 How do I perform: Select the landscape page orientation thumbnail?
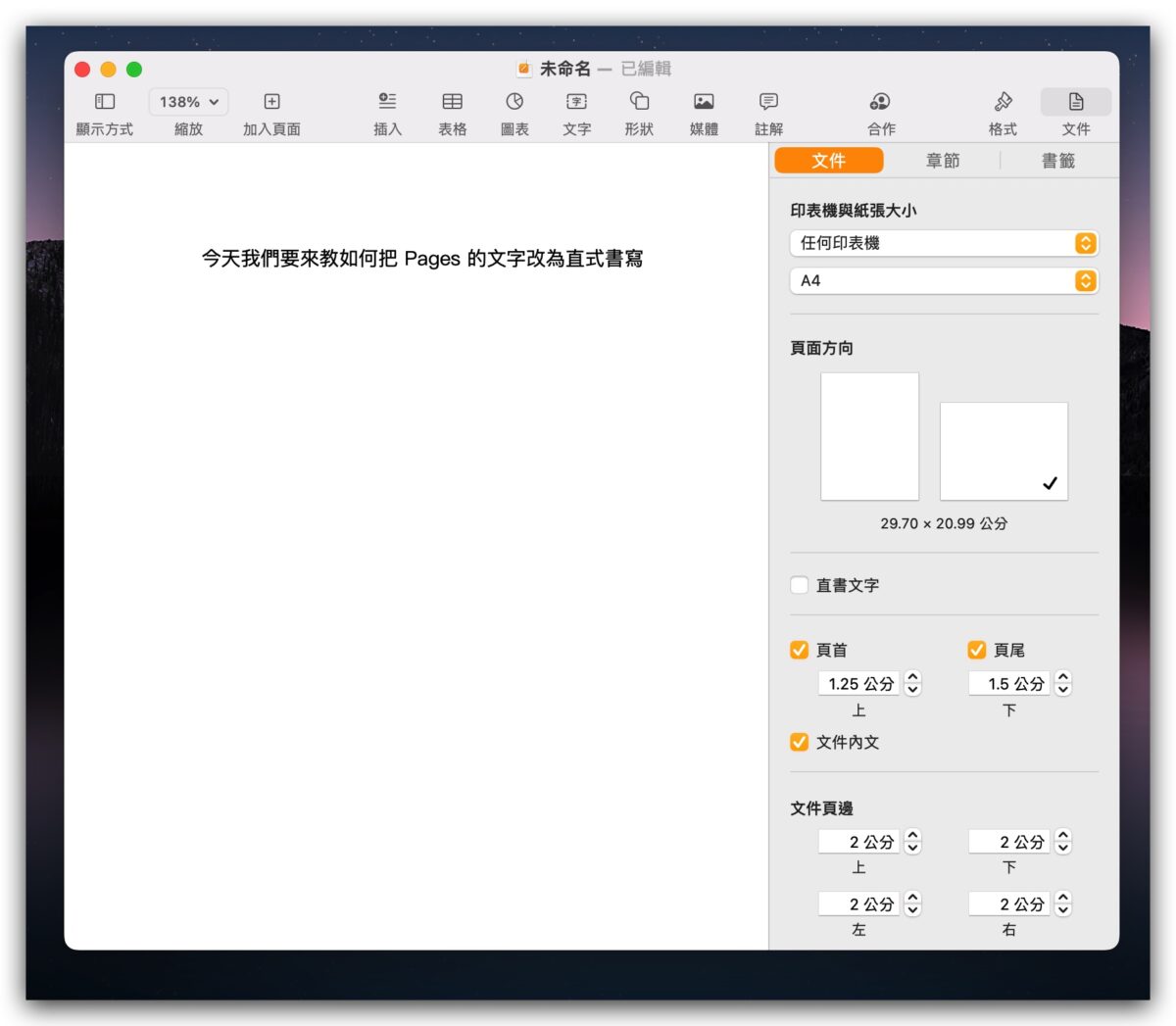[x=1004, y=451]
